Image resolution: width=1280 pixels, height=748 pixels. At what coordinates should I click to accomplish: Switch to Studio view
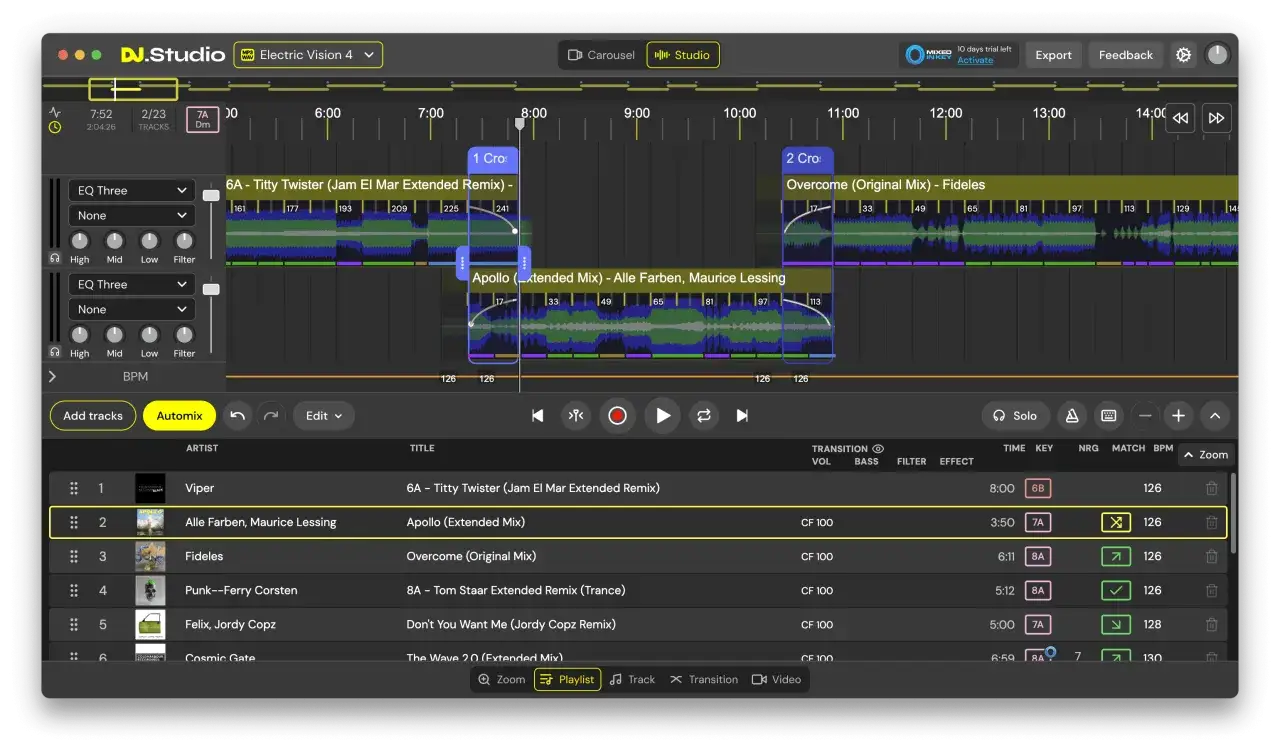point(682,55)
